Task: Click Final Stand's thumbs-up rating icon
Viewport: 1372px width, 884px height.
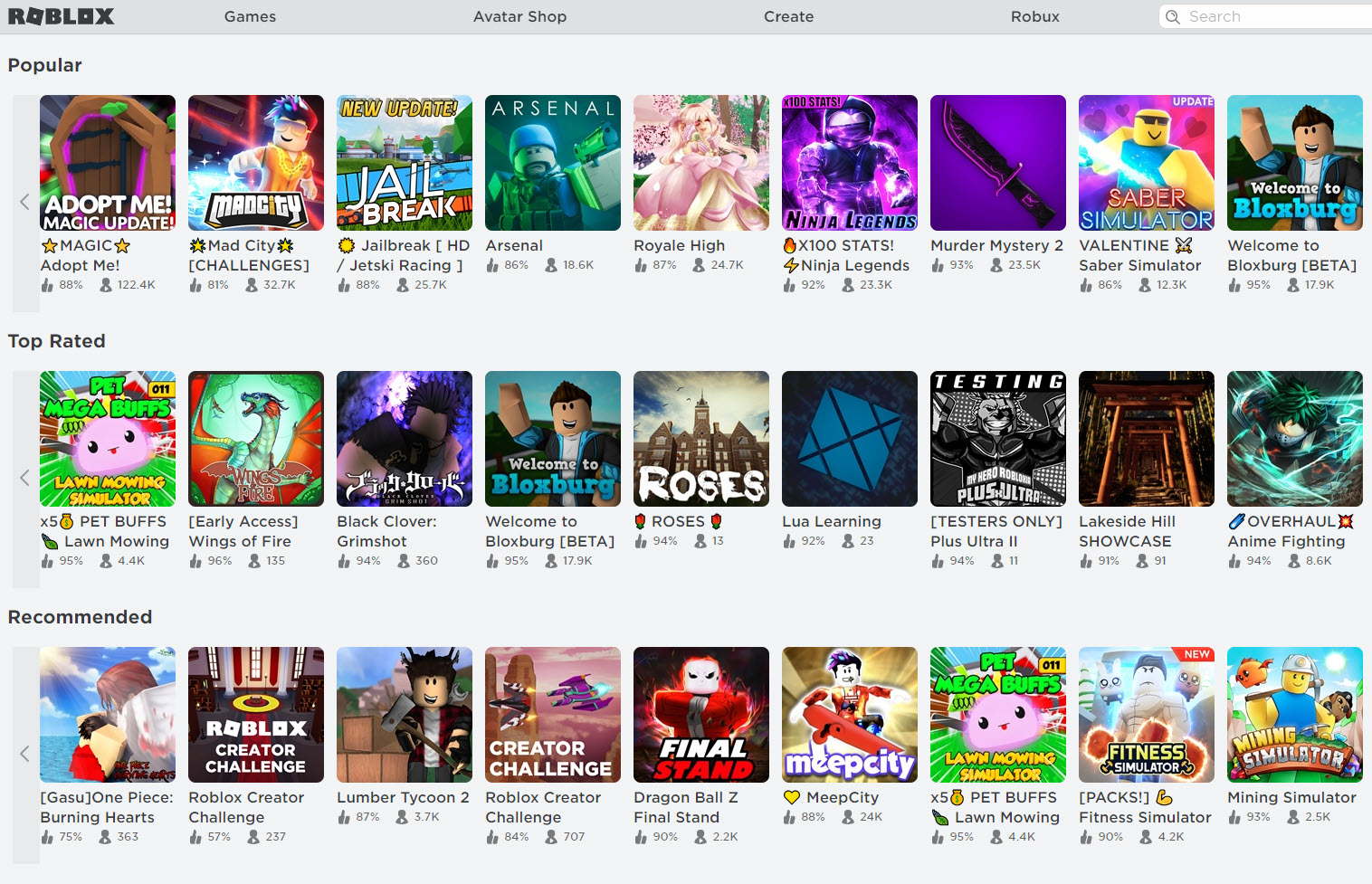Action: click(641, 837)
